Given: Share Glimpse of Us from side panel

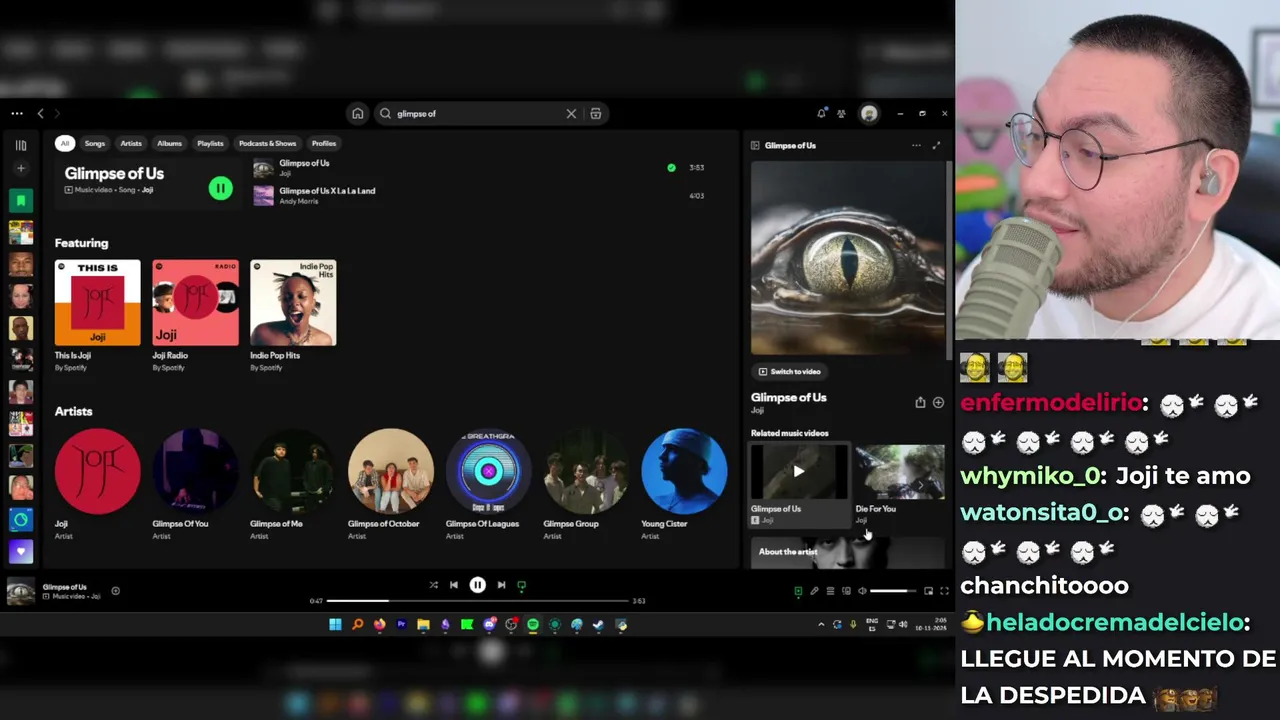Looking at the screenshot, I should tap(920, 402).
